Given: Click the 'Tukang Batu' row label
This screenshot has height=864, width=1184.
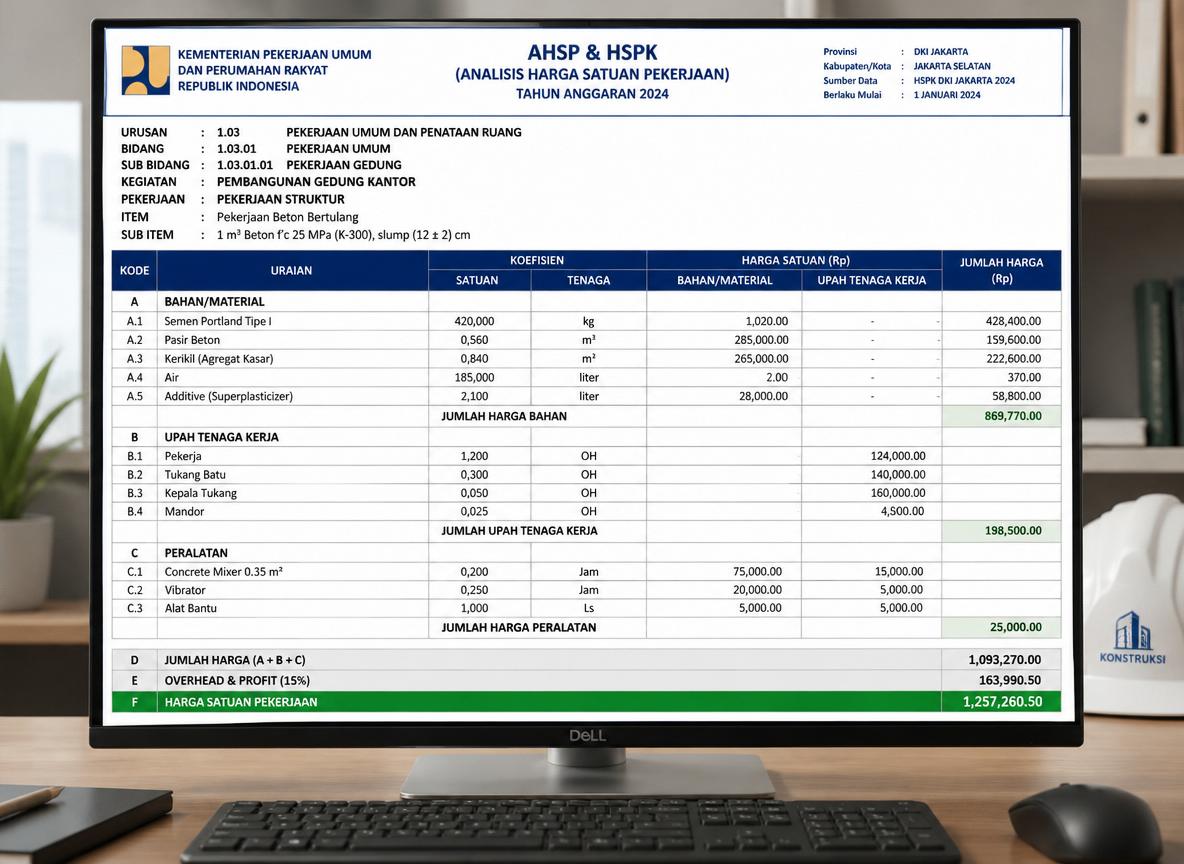Looking at the screenshot, I should 195,474.
